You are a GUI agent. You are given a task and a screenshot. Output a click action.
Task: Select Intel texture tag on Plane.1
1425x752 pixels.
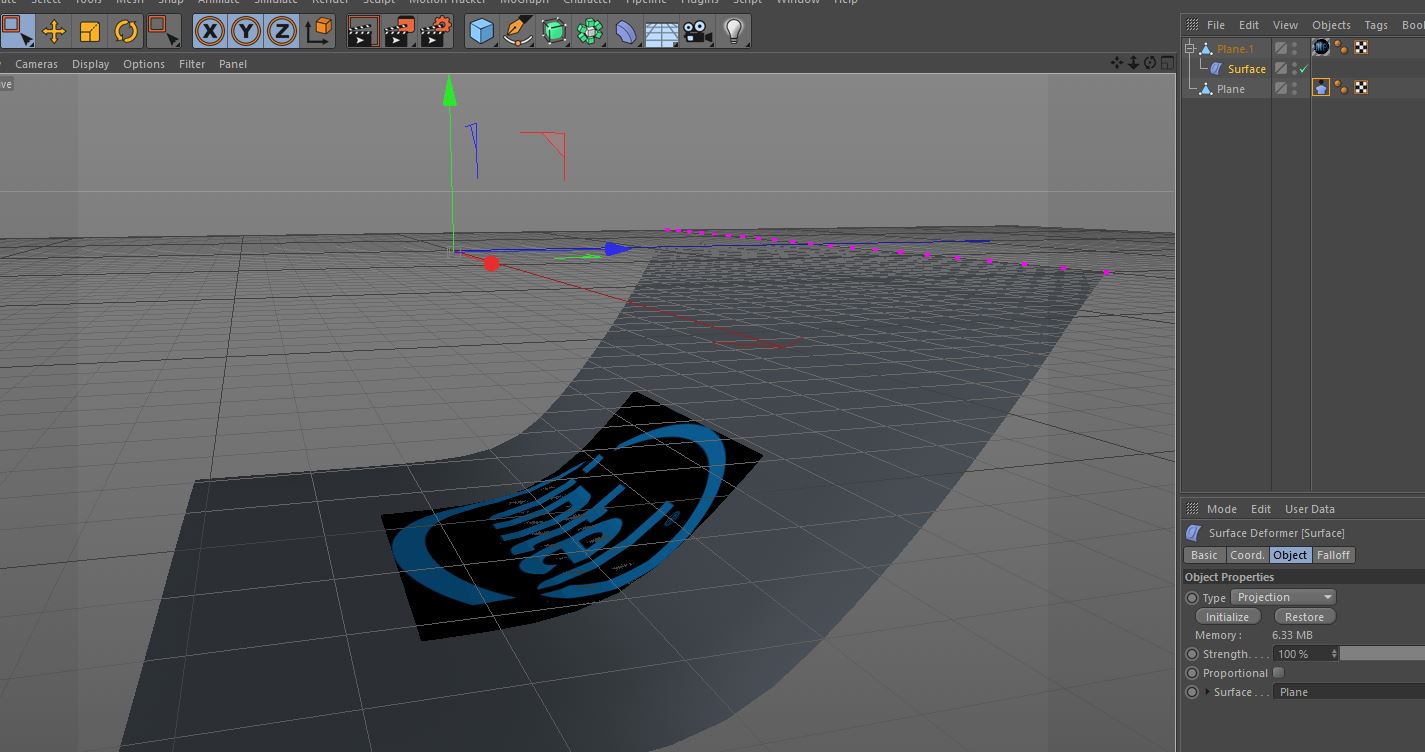[x=1321, y=47]
